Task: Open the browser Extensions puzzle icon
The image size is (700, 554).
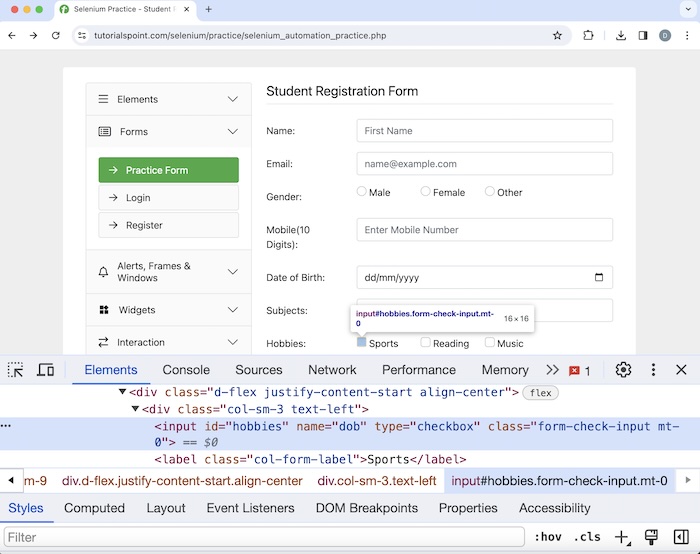Action: click(588, 35)
